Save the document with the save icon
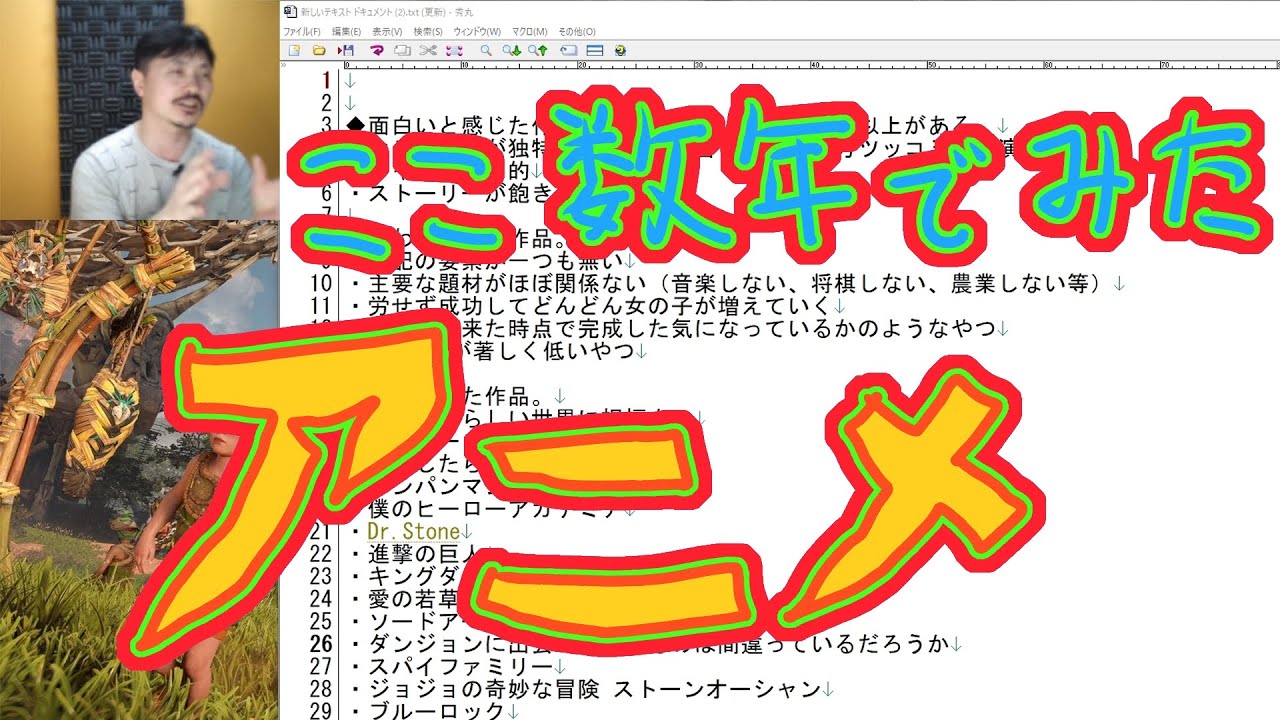The image size is (1280, 720). [347, 50]
